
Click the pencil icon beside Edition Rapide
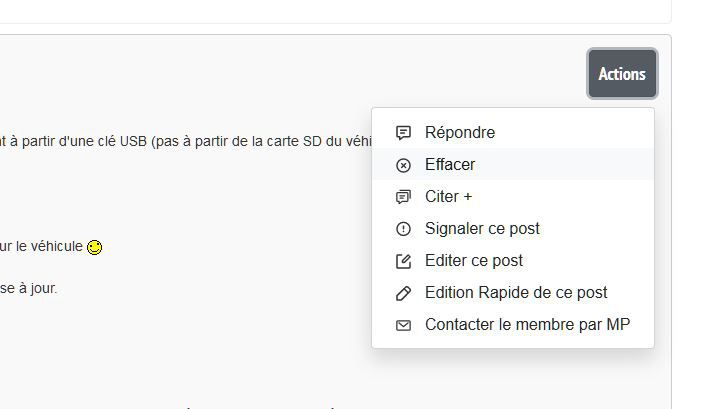[404, 293]
